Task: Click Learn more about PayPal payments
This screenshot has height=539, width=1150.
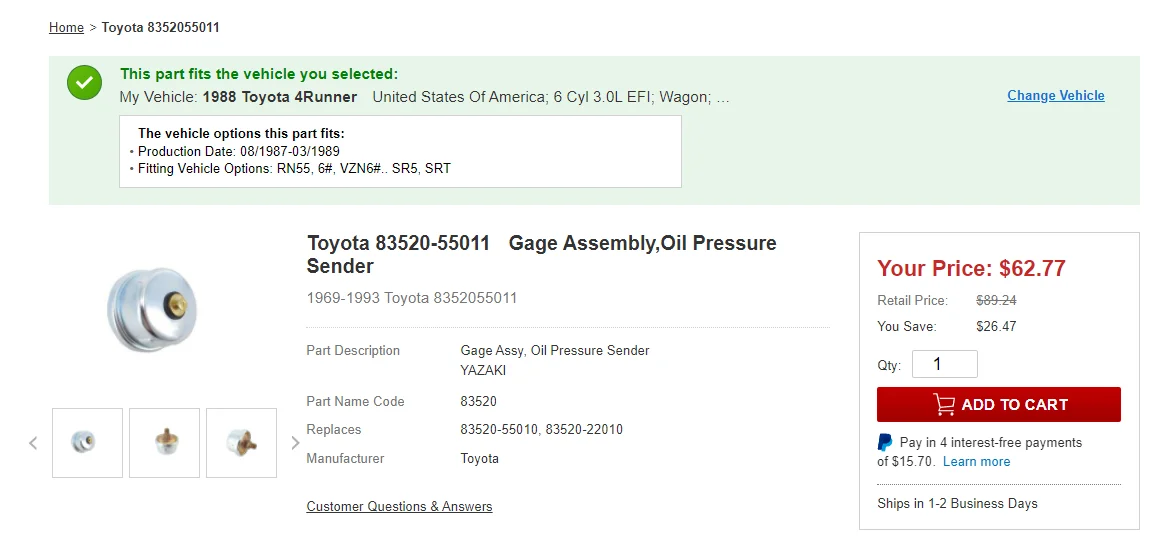Action: tap(976, 462)
